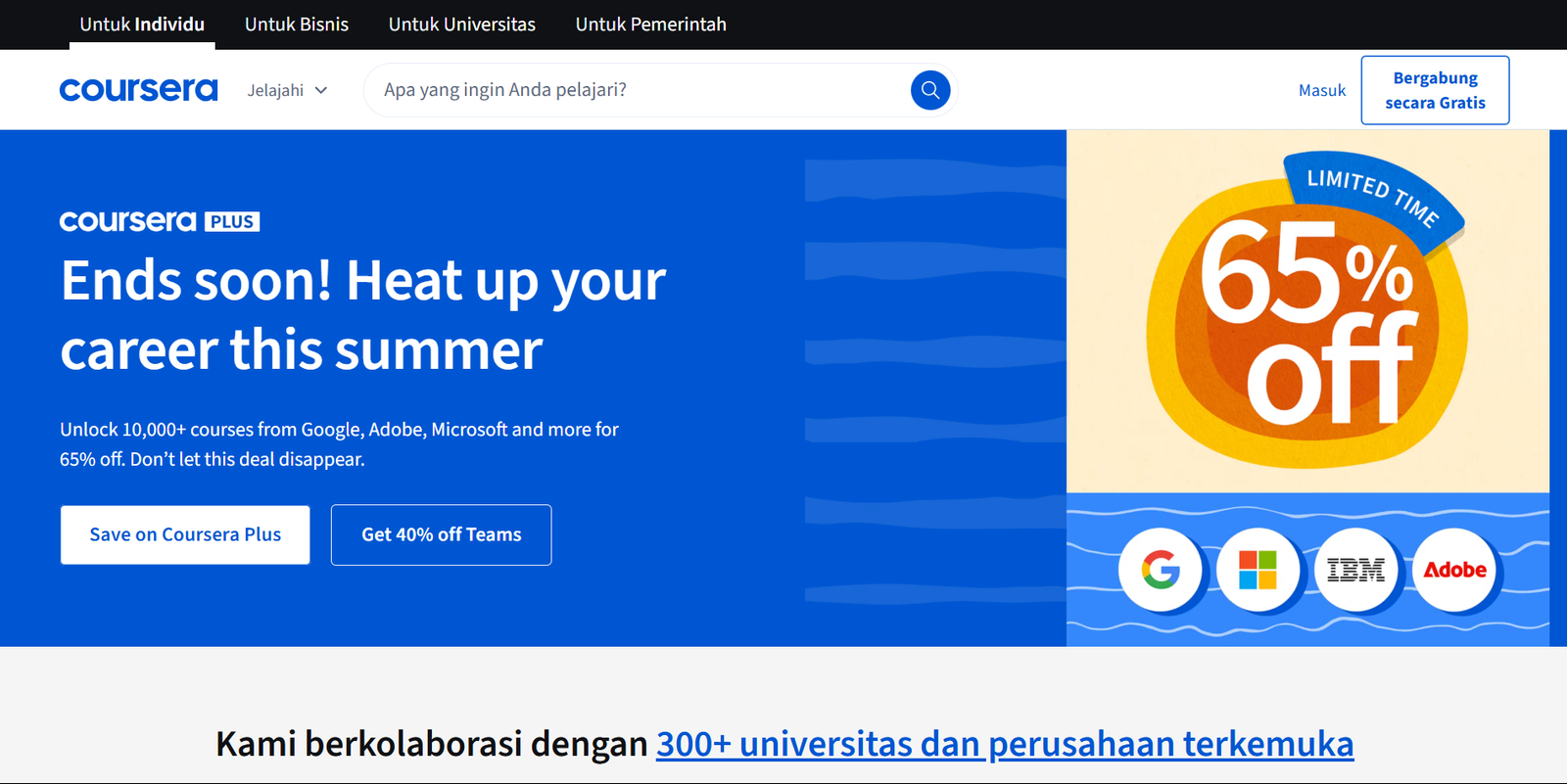This screenshot has width=1567, height=784.
Task: Go to the Untuk Universitas tab
Action: click(462, 24)
